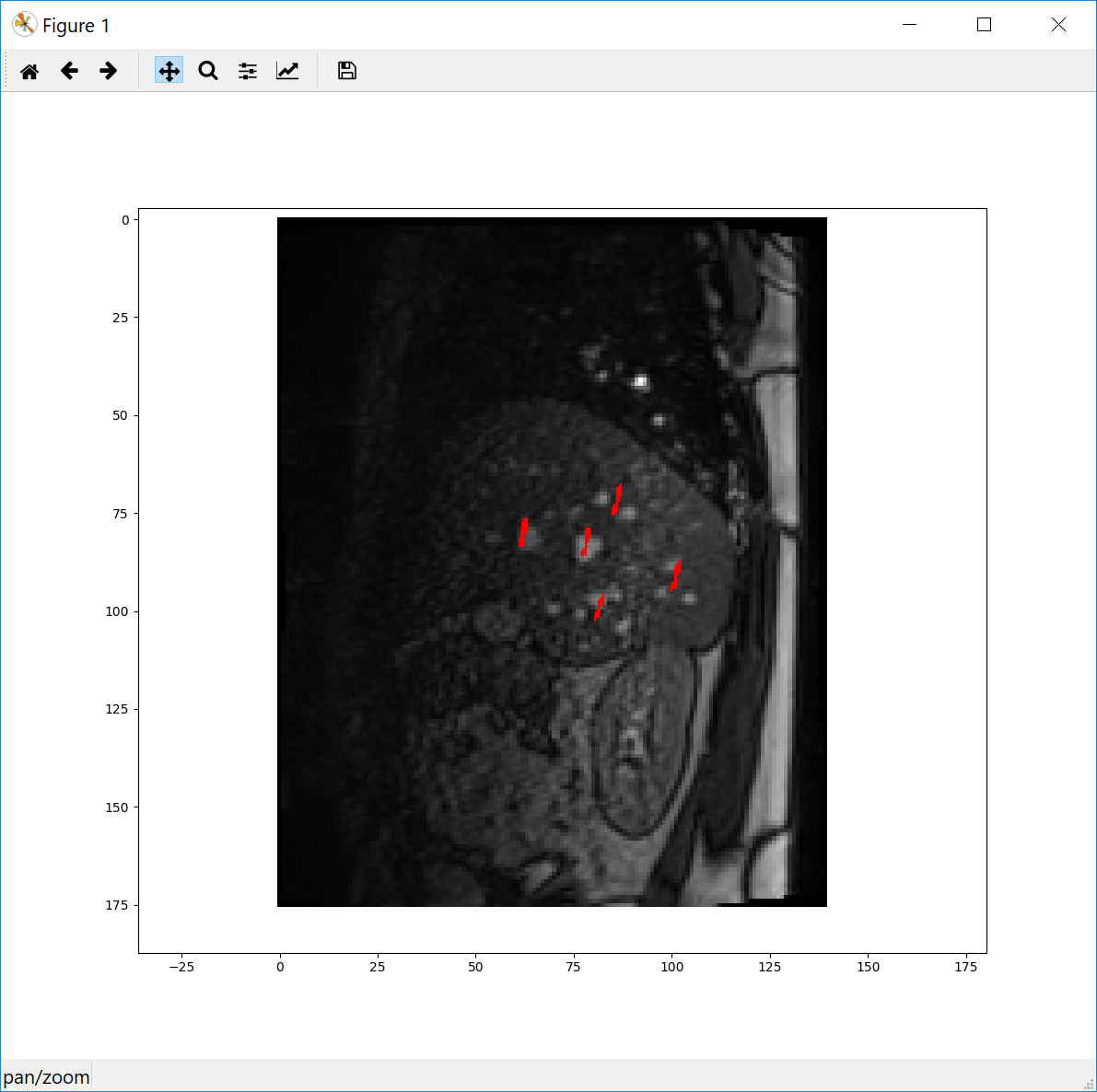Click a red marker on the MRI scan

tap(617, 498)
